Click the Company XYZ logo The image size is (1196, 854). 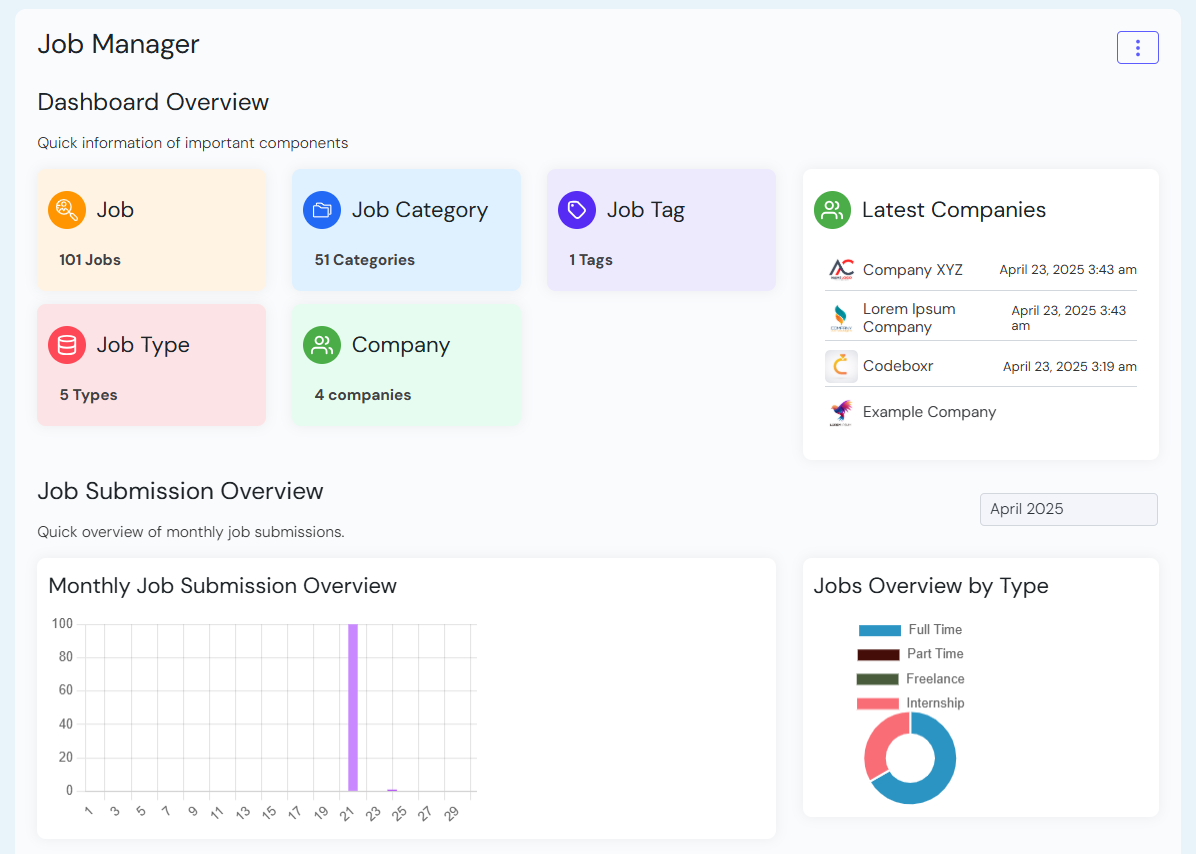tap(841, 269)
